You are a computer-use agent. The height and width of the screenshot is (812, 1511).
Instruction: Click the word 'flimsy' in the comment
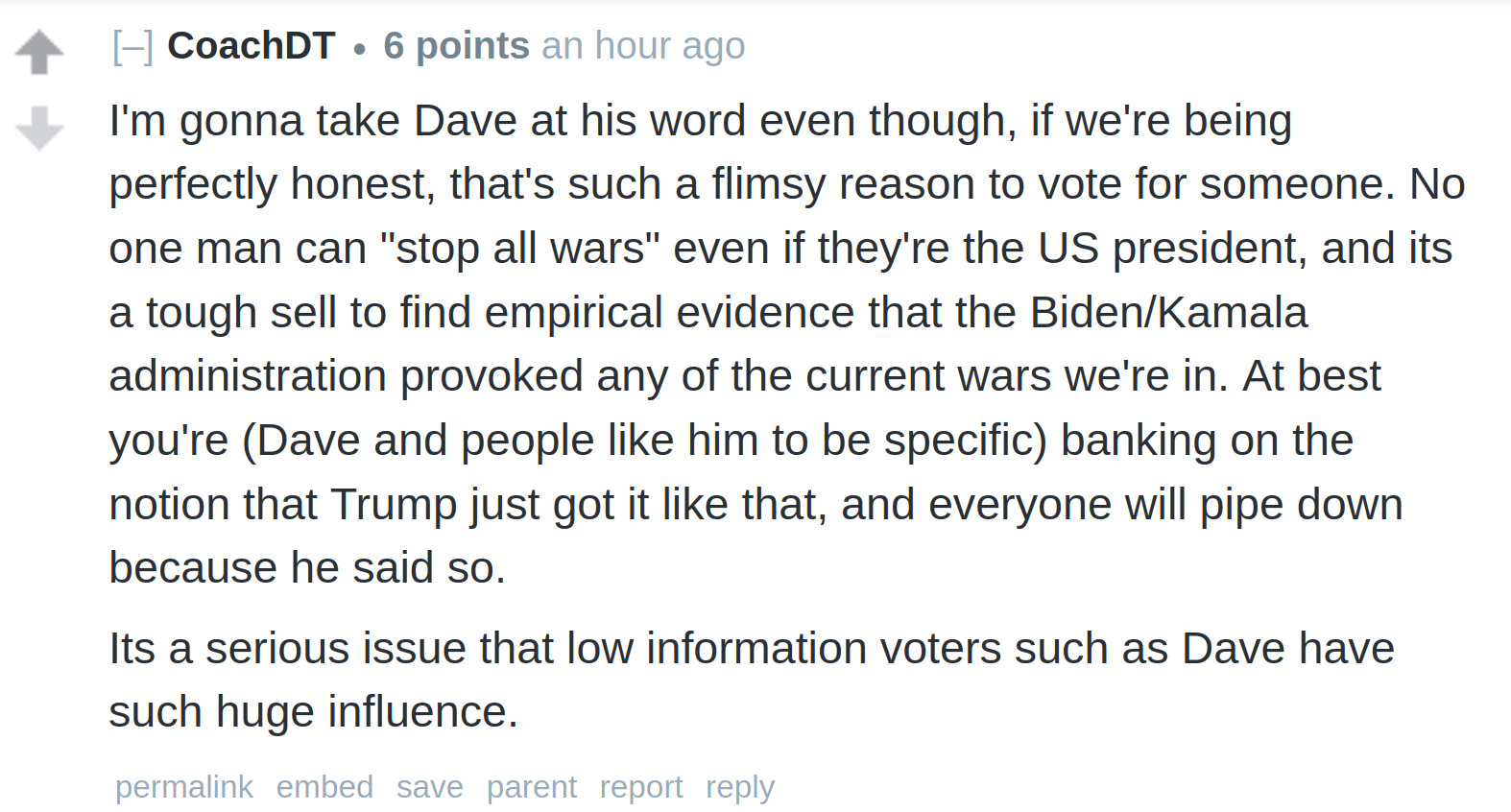point(768,184)
